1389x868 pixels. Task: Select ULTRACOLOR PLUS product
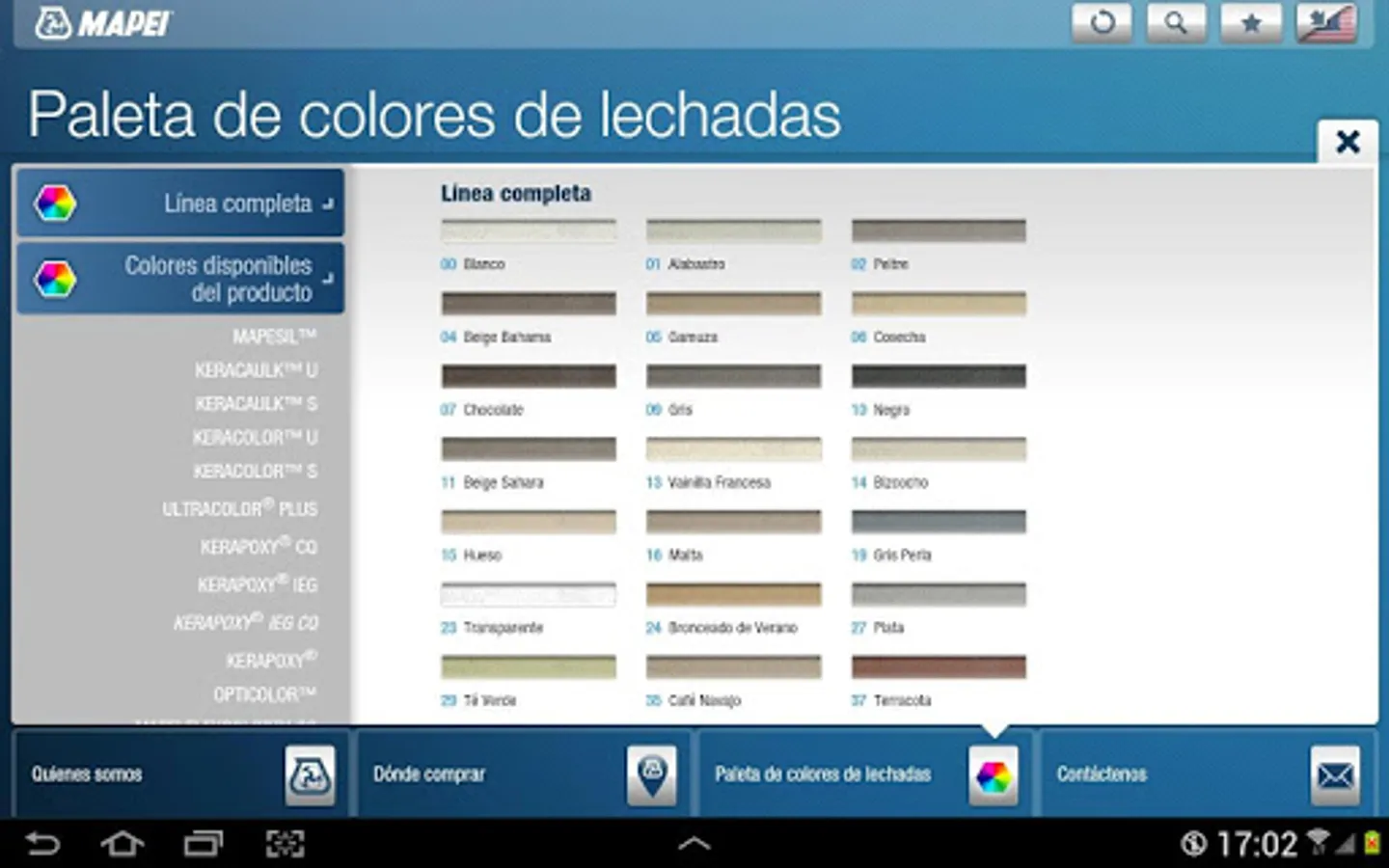(239, 508)
